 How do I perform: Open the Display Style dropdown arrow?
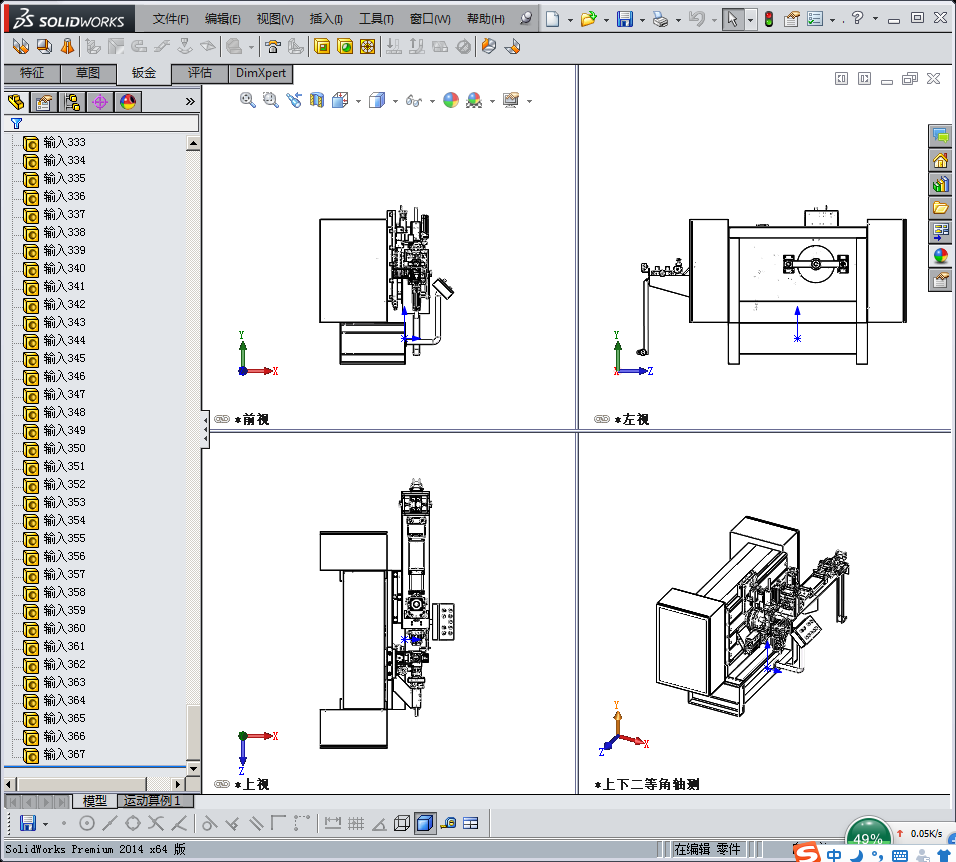point(395,101)
